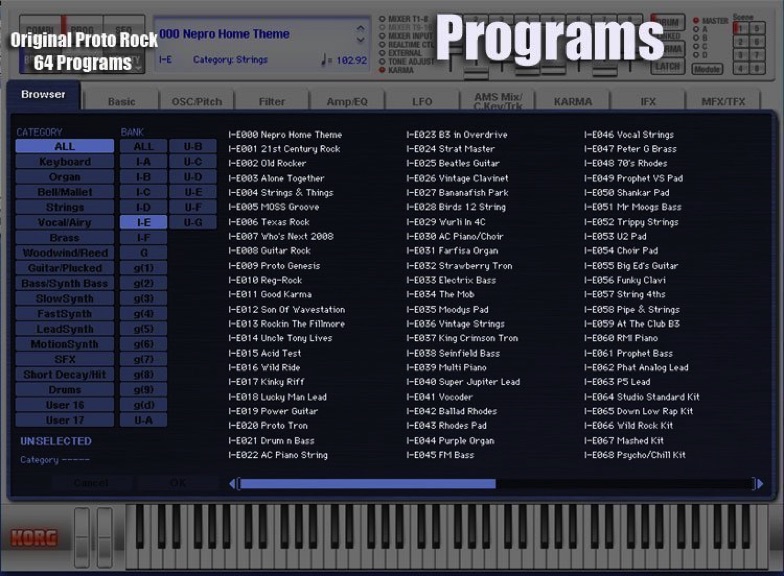Viewport: 784px width, 576px height.
Task: Step down to the next program with the down chevron
Action: pyautogui.click(x=360, y=40)
